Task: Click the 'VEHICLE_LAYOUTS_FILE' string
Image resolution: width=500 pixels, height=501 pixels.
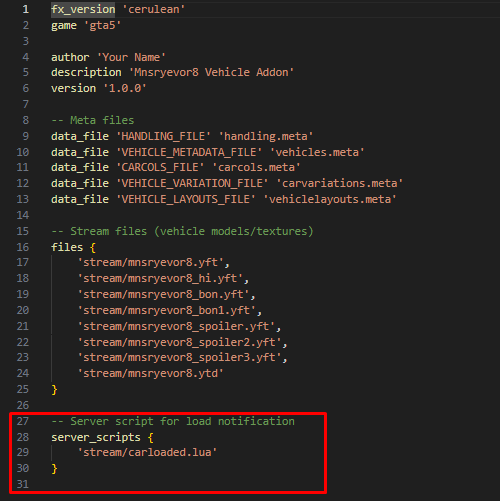Action: point(186,199)
